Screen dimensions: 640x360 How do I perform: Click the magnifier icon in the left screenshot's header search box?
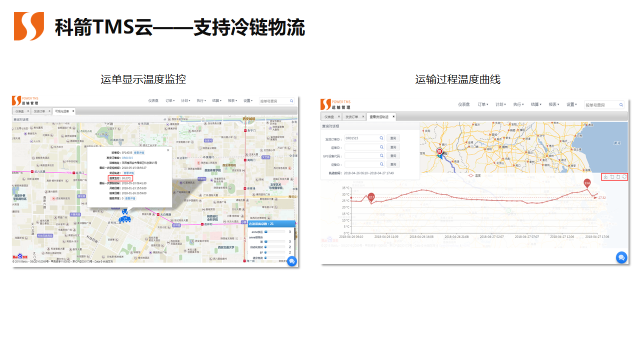pos(291,101)
